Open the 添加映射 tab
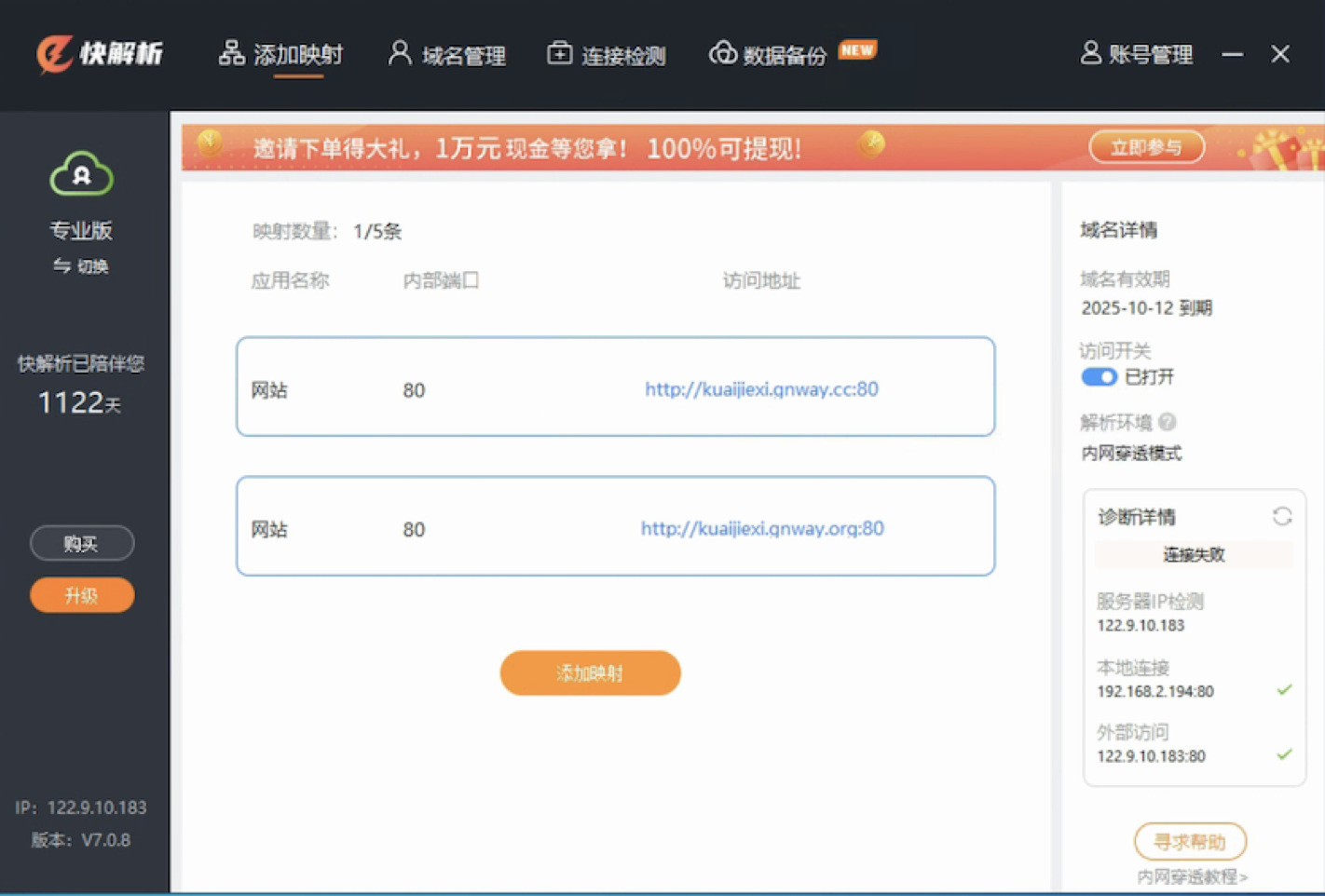1325x896 pixels. point(281,55)
